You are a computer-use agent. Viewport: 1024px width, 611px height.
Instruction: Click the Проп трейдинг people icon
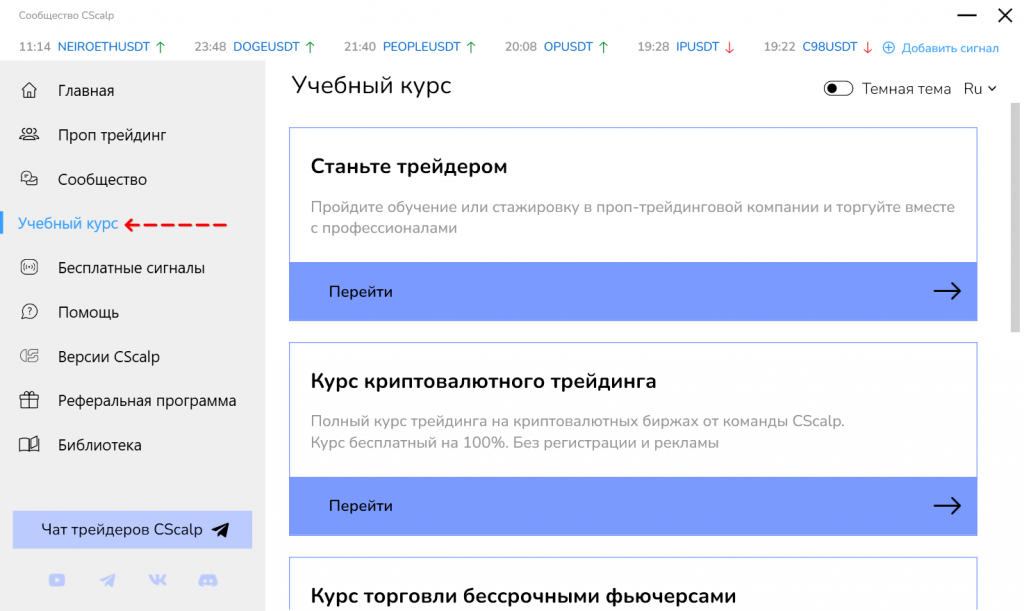click(x=30, y=135)
